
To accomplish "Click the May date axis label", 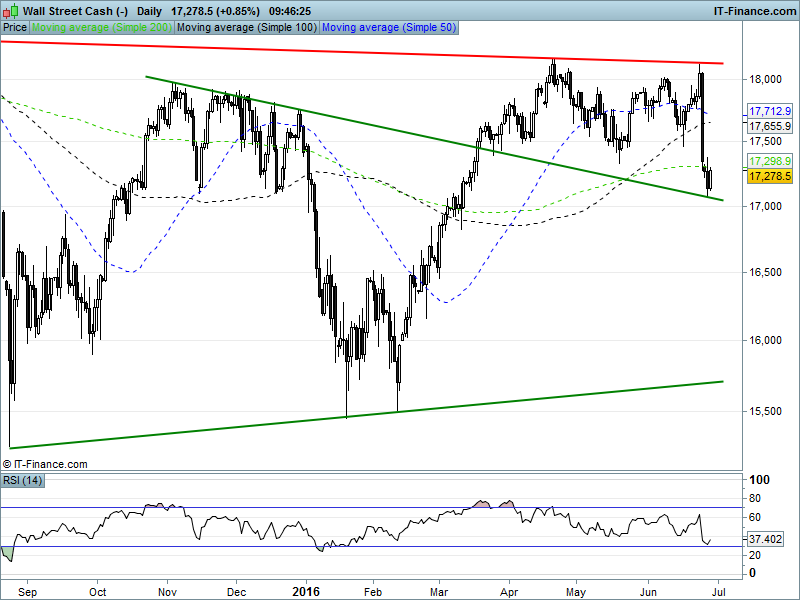I will [576, 592].
